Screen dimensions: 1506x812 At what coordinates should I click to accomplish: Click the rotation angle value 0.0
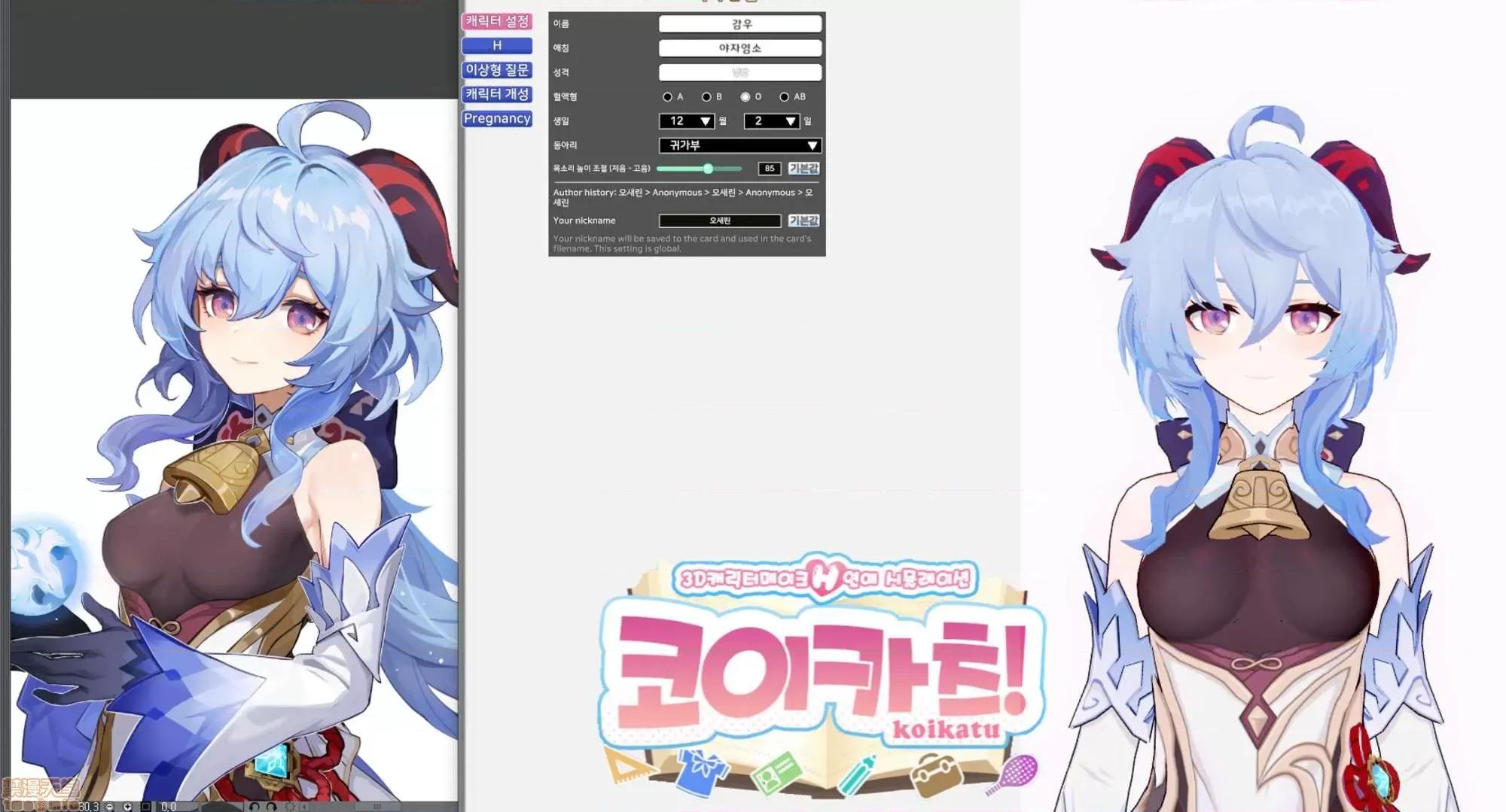[x=169, y=806]
